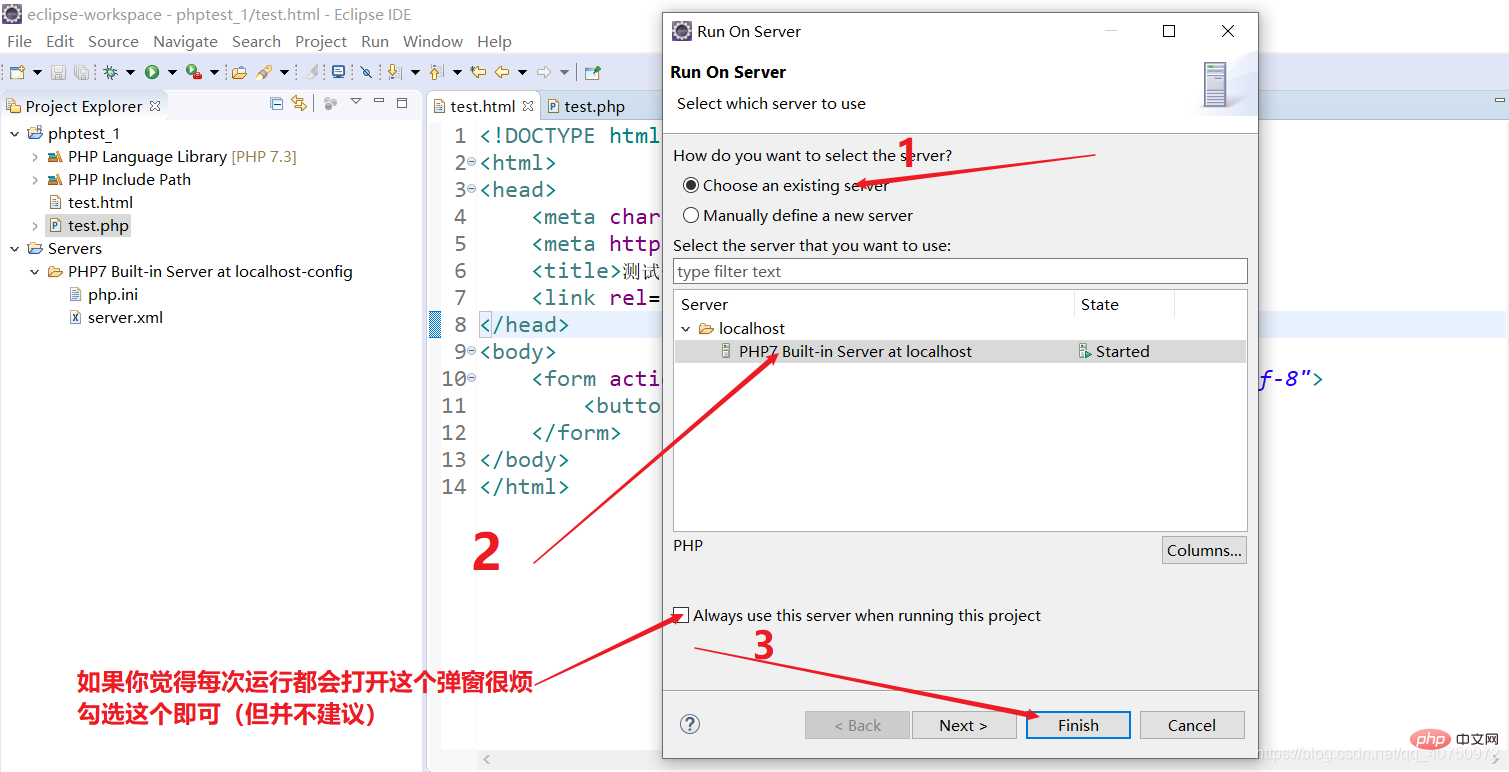
Task: Open the Run menu
Action: tap(375, 41)
